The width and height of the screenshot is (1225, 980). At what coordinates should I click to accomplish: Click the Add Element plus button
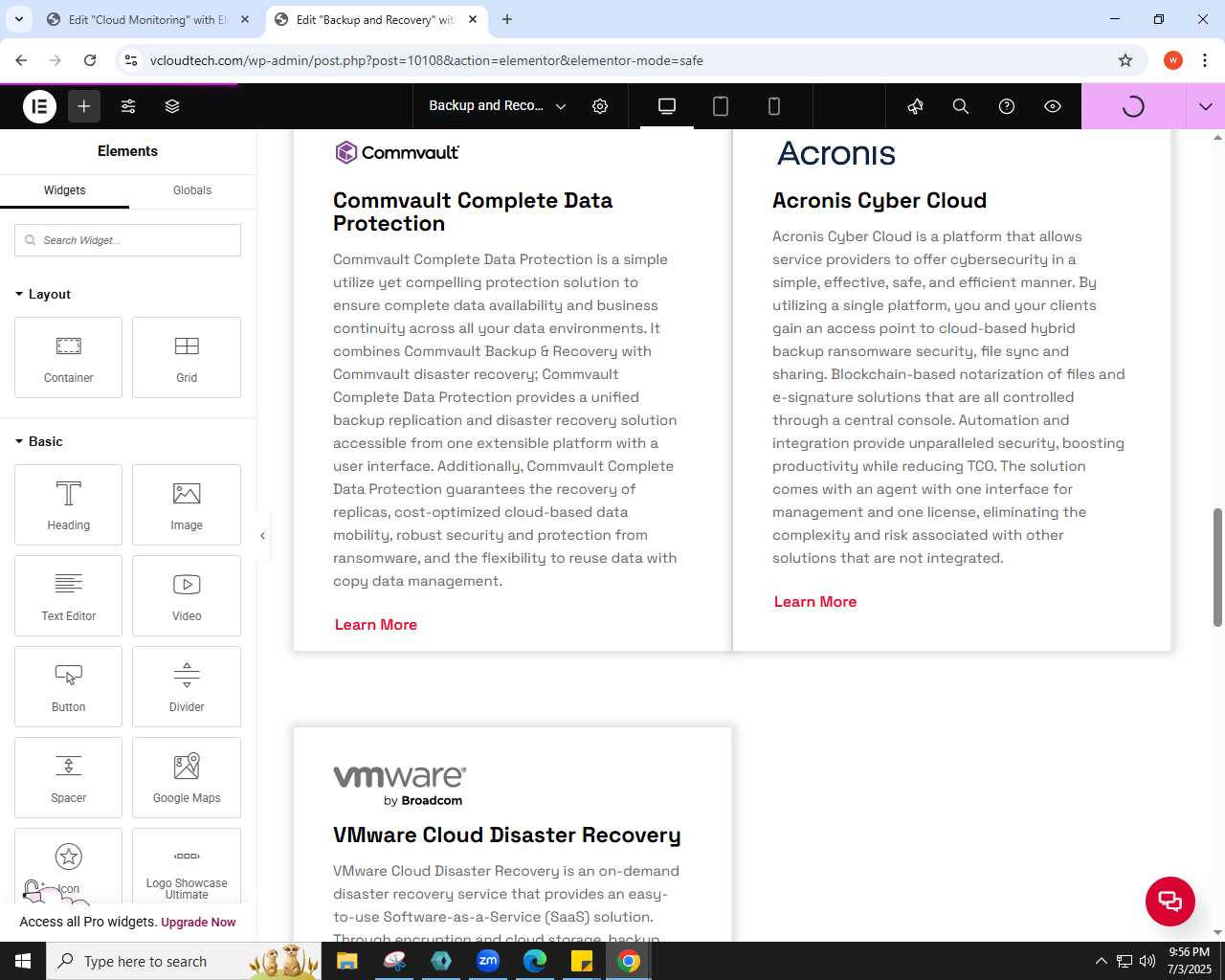tap(84, 106)
